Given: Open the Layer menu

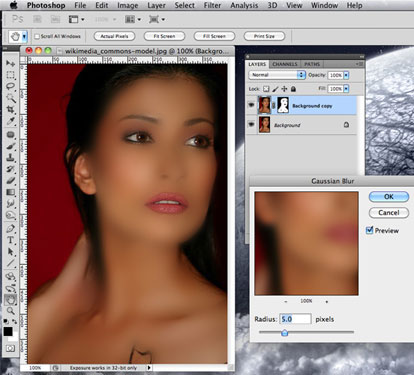Looking at the screenshot, I should [156, 5].
